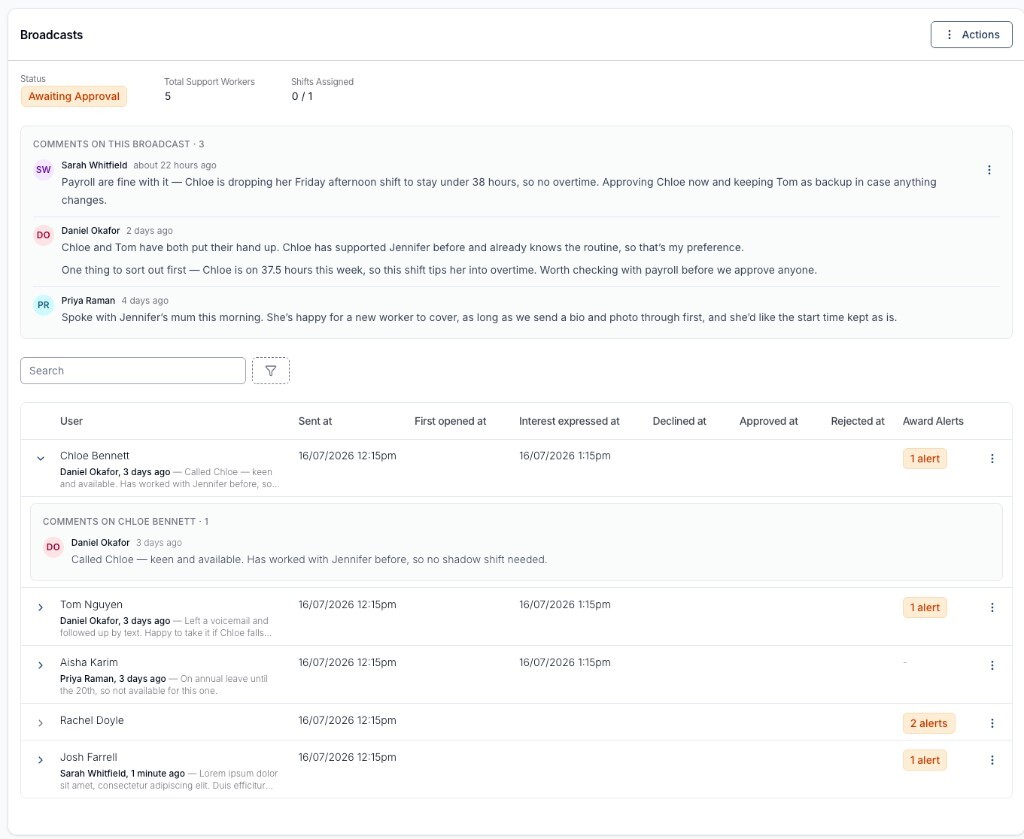Click the First opened at column header
Screen dimensions: 1024x839
point(450,421)
